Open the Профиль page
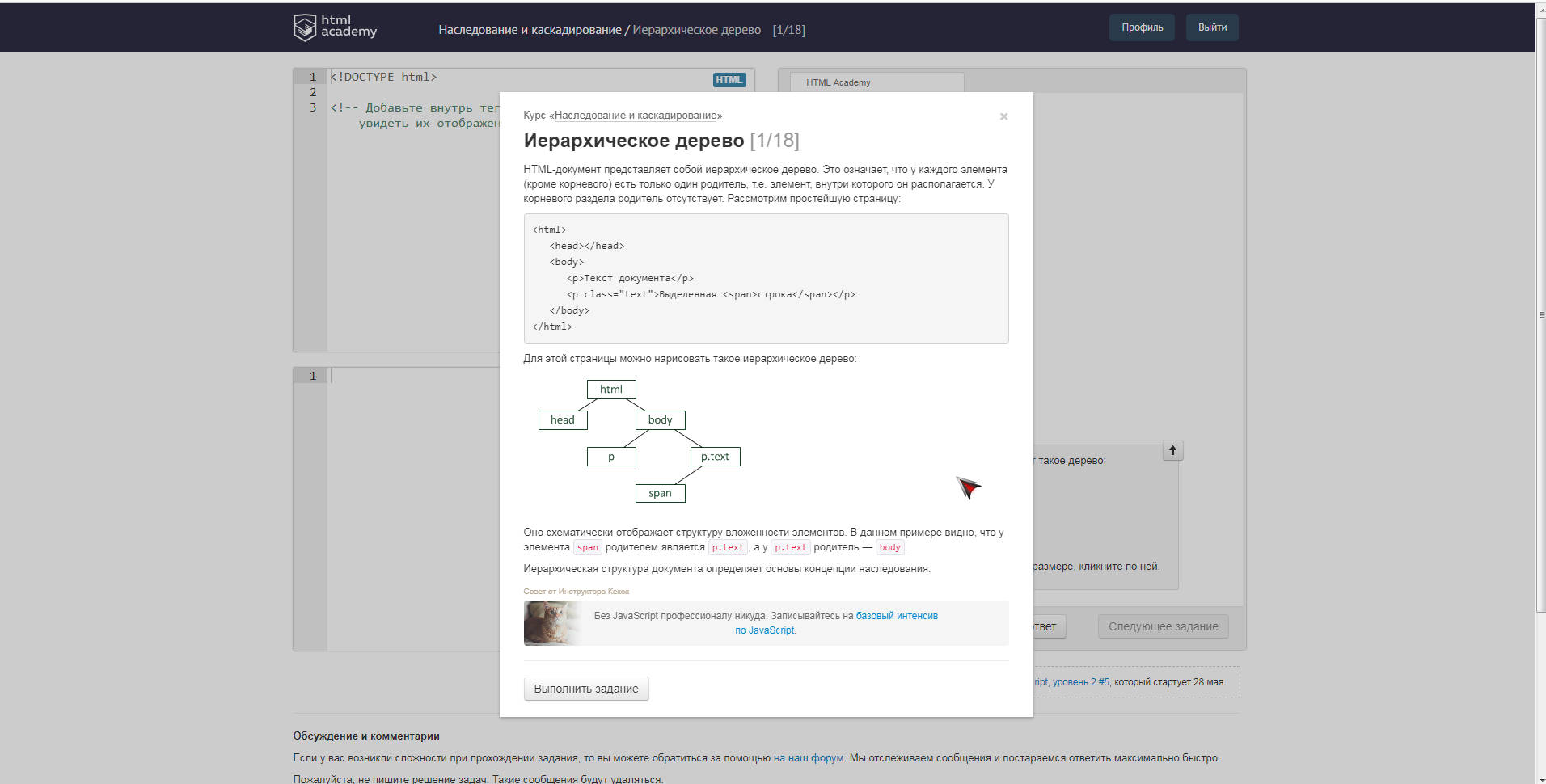The height and width of the screenshot is (784, 1546). (1142, 27)
